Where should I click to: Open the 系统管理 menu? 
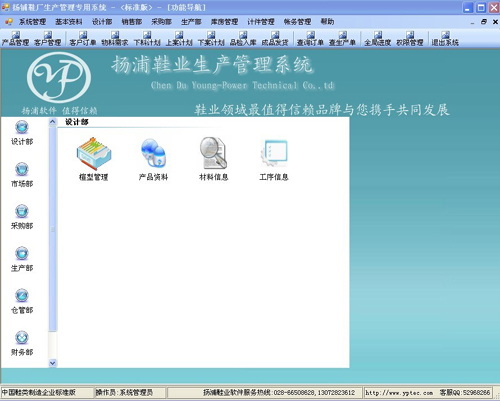32,22
